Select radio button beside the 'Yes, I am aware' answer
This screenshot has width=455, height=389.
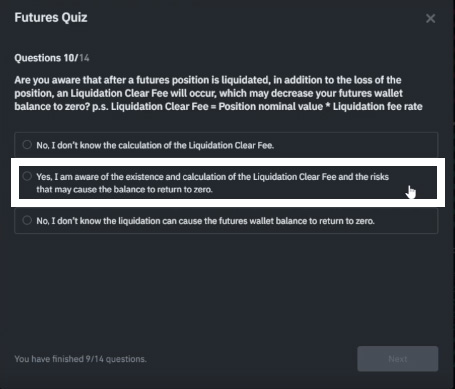[27, 176]
